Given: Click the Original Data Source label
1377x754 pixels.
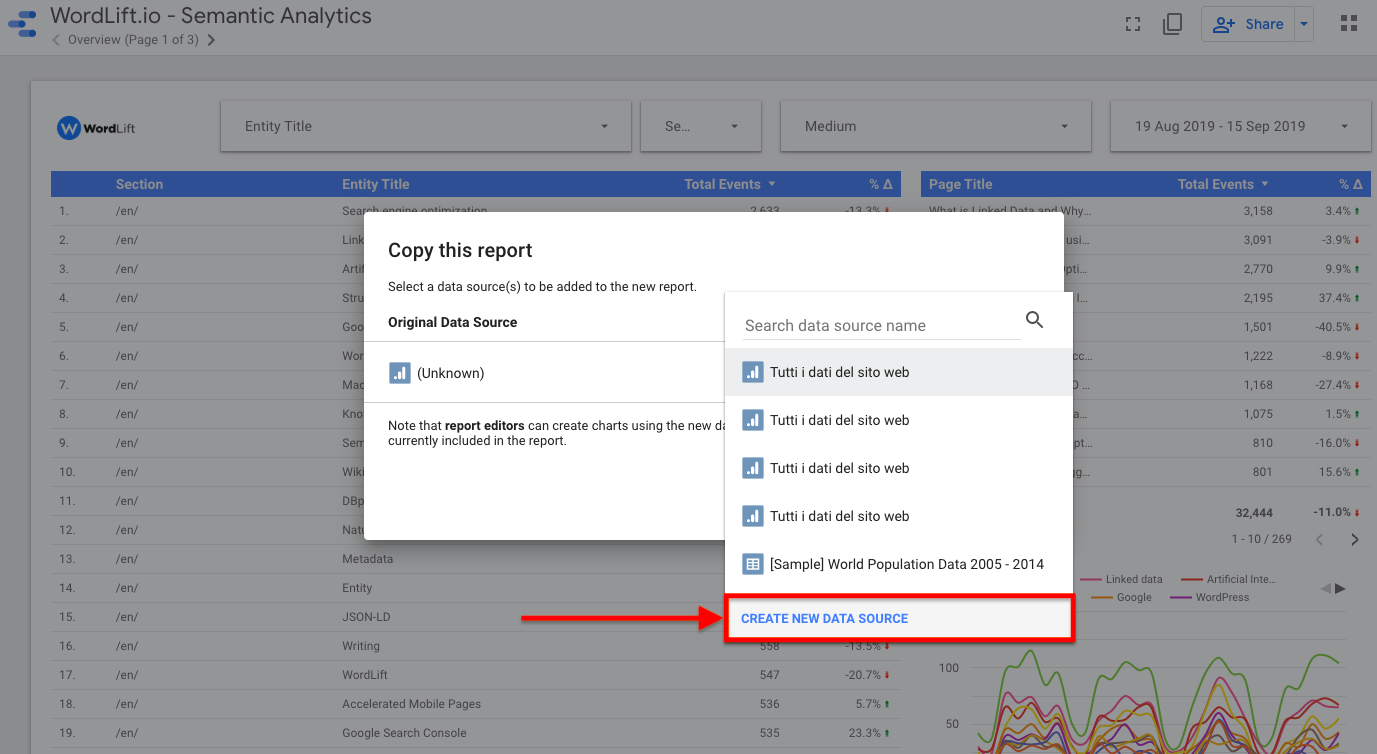Looking at the screenshot, I should click(452, 322).
